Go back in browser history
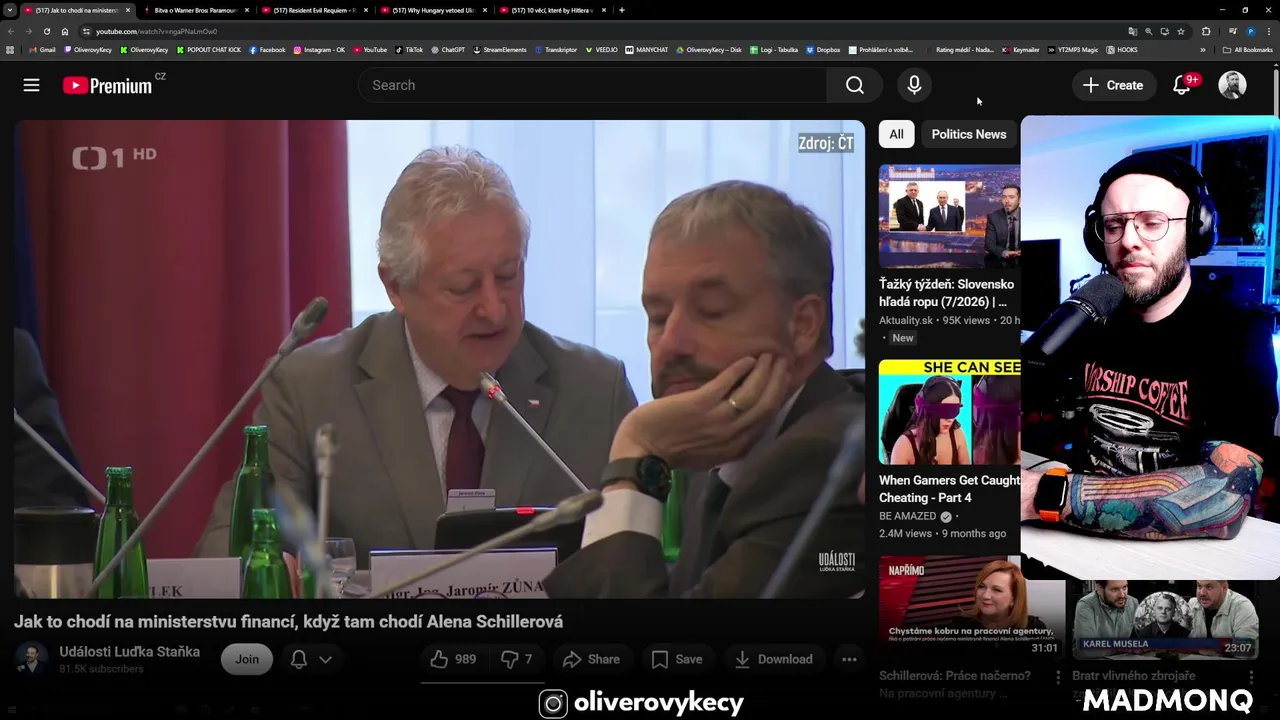 11,31
